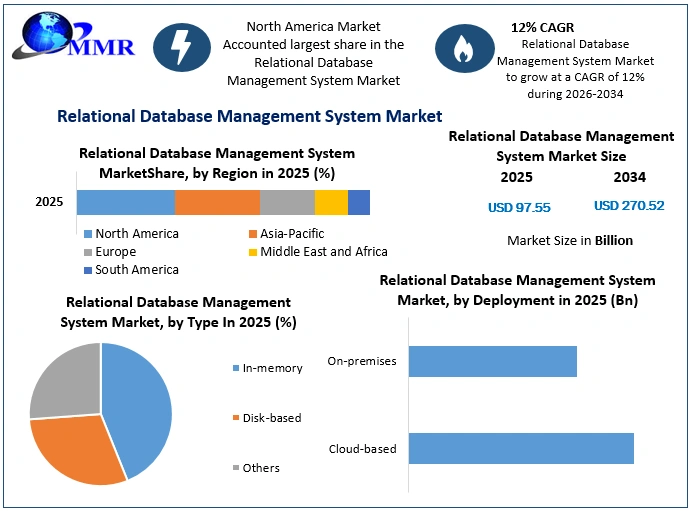Click the gray Others pie slice
This screenshot has width=689, height=511.
point(66,382)
